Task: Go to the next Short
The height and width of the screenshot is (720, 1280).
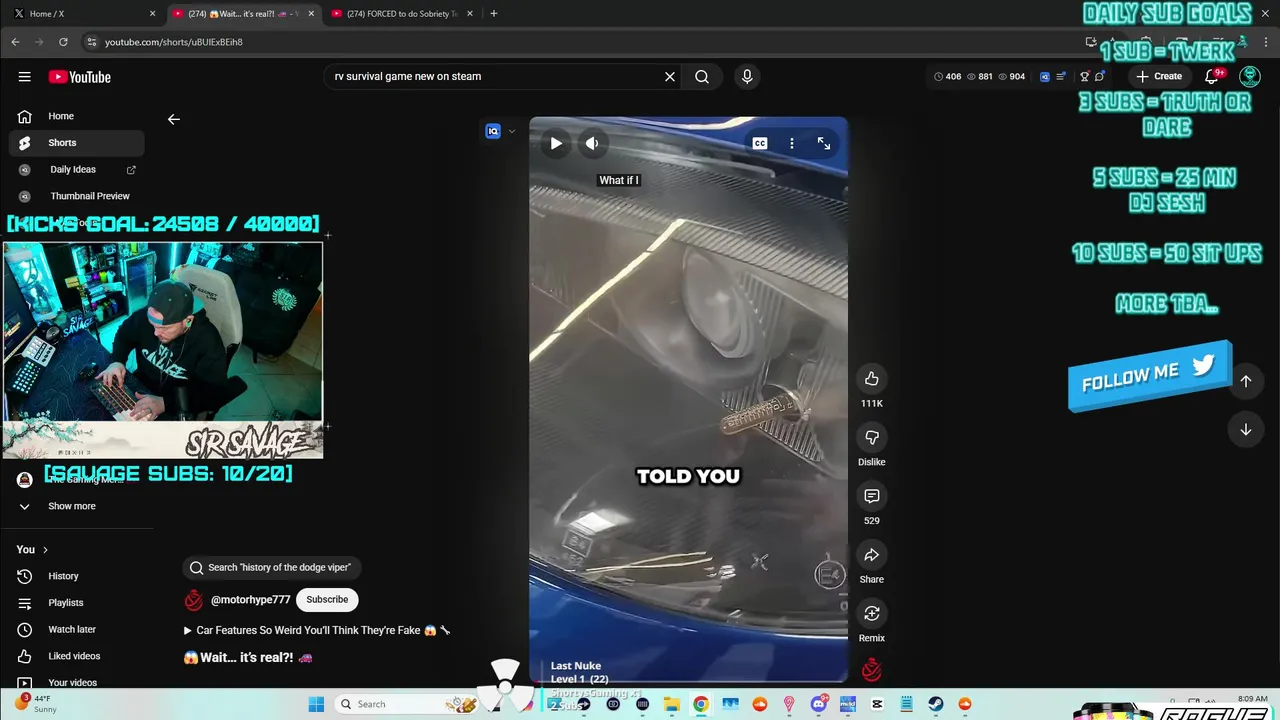Action: coord(1246,429)
